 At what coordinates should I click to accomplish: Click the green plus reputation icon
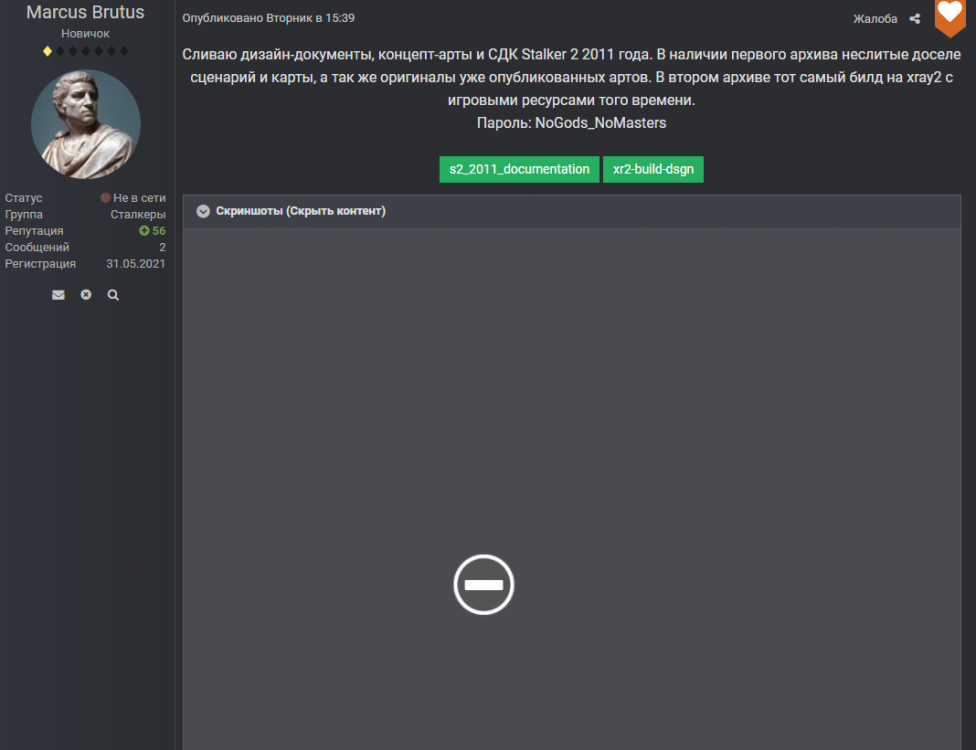[146, 230]
